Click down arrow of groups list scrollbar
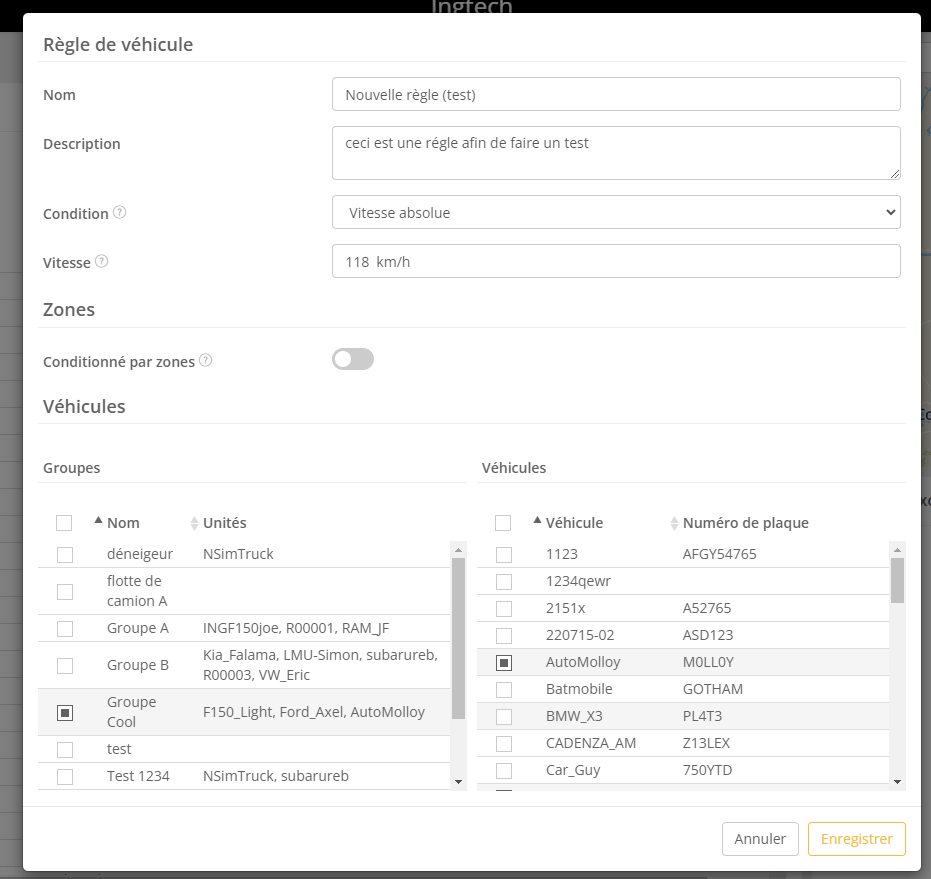 pos(458,781)
